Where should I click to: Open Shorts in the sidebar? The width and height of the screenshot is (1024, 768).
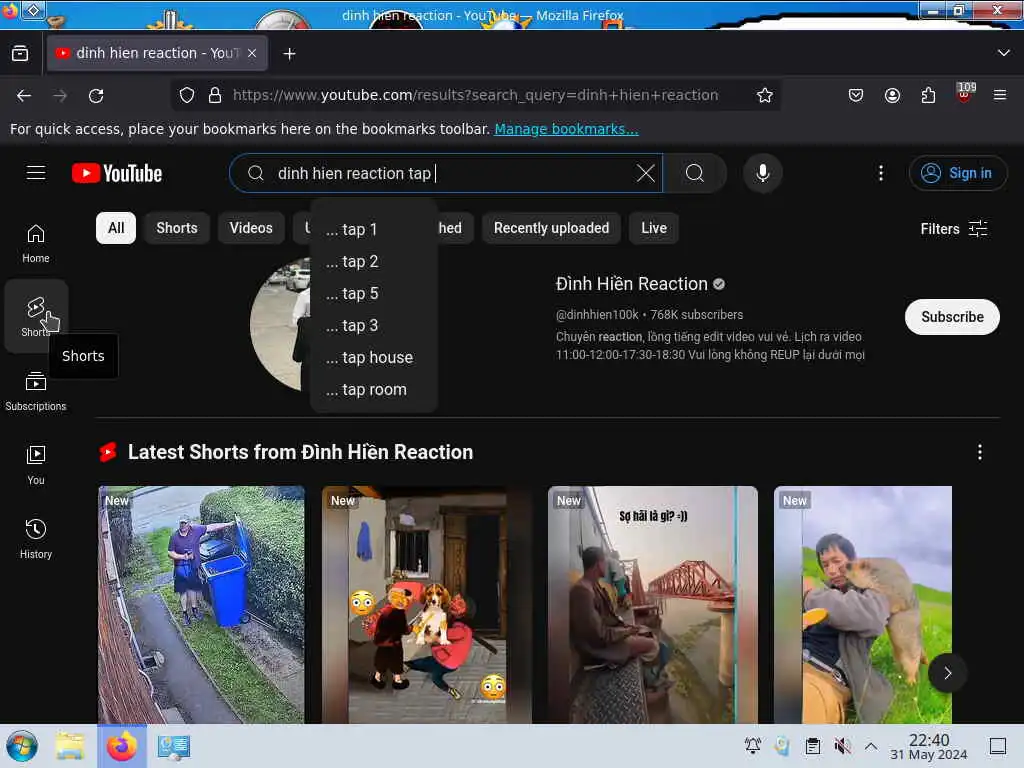pos(36,317)
